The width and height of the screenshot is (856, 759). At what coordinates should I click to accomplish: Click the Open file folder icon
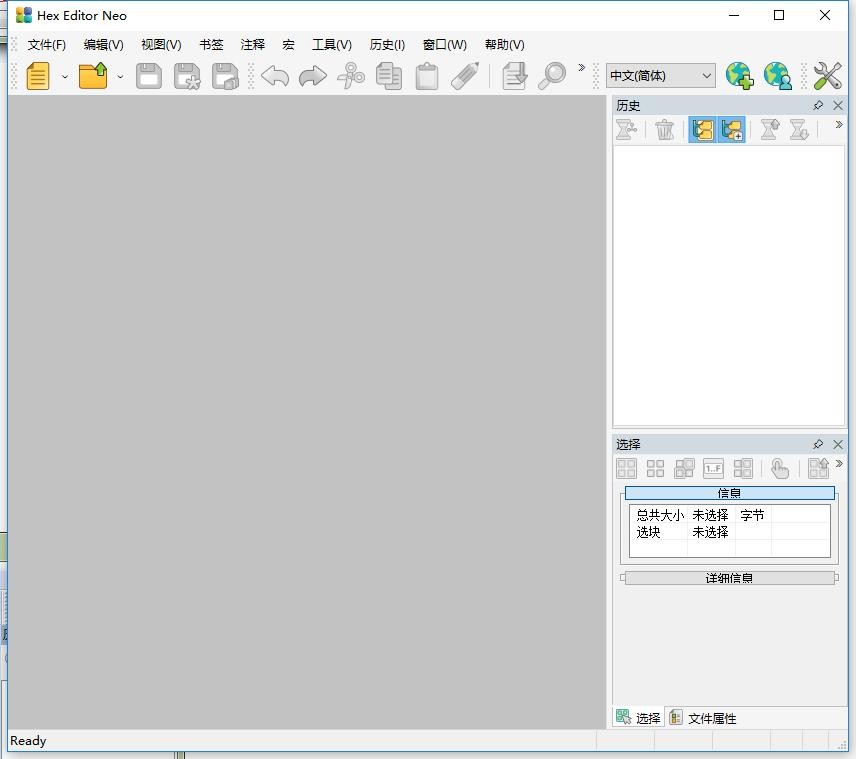click(93, 76)
